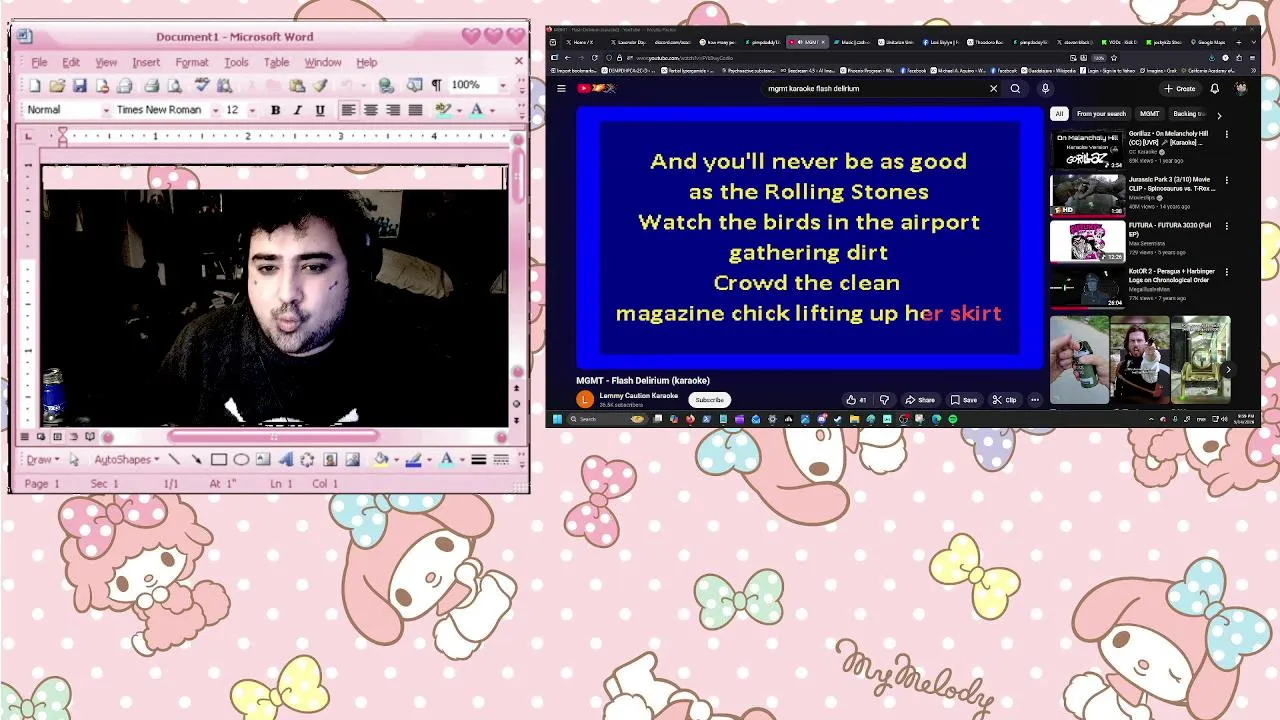Expand the Highlight color dropdown arrow

point(461,110)
